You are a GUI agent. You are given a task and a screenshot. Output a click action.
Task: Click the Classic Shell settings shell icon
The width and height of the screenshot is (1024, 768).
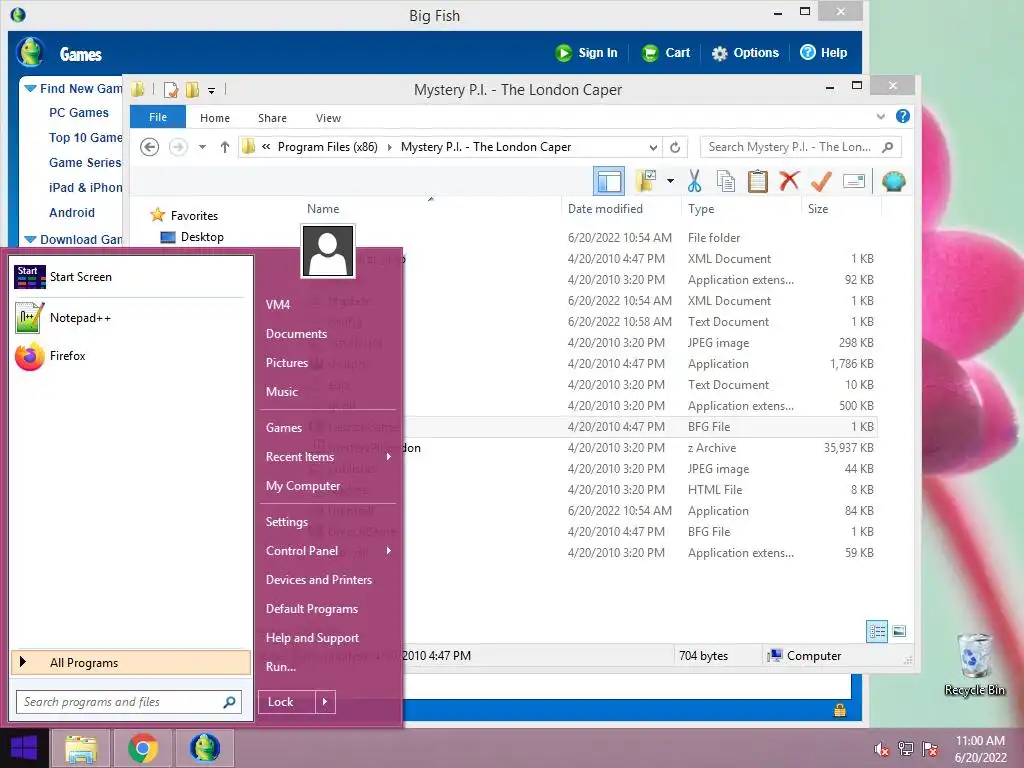[893, 181]
